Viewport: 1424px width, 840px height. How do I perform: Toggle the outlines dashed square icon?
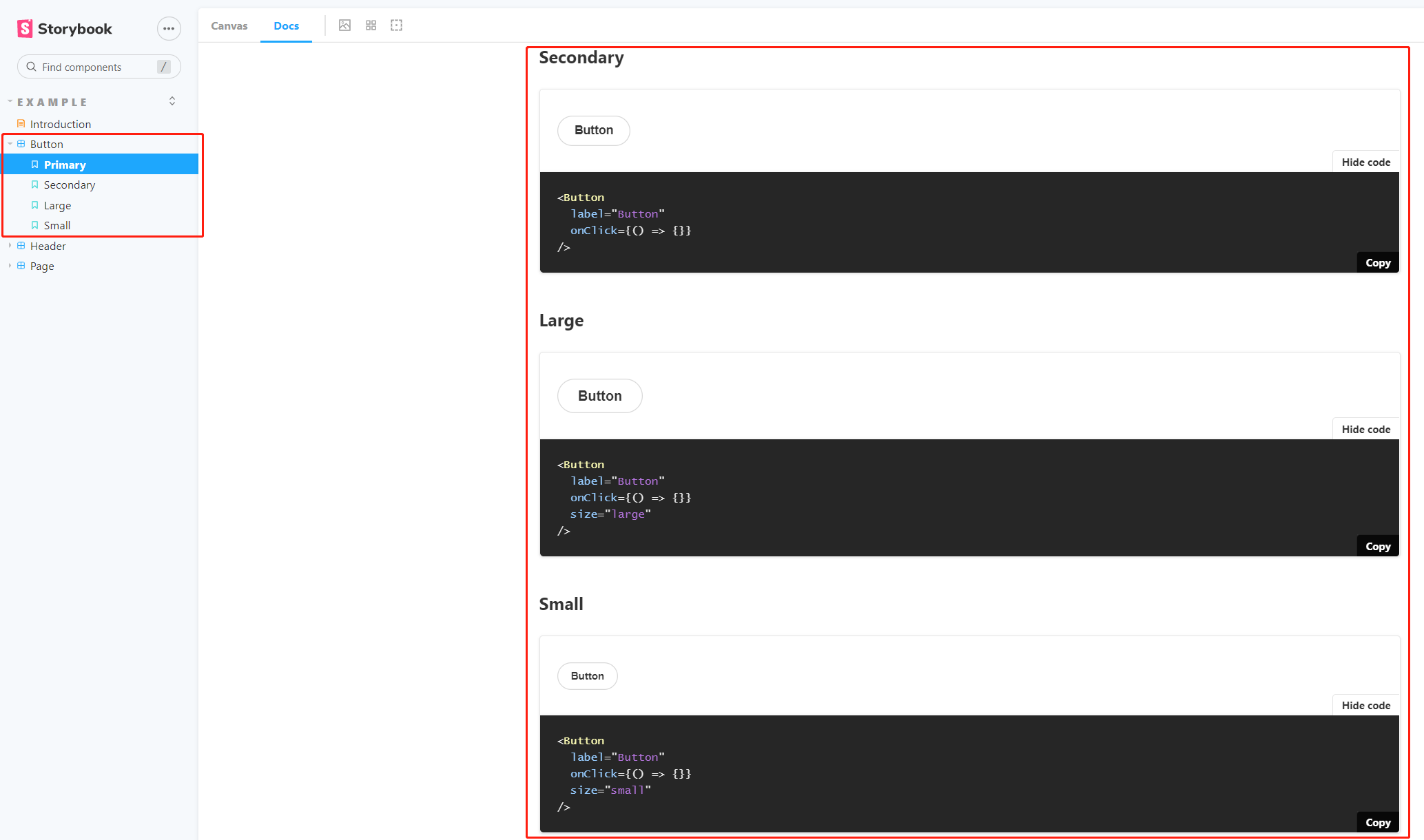pos(397,25)
